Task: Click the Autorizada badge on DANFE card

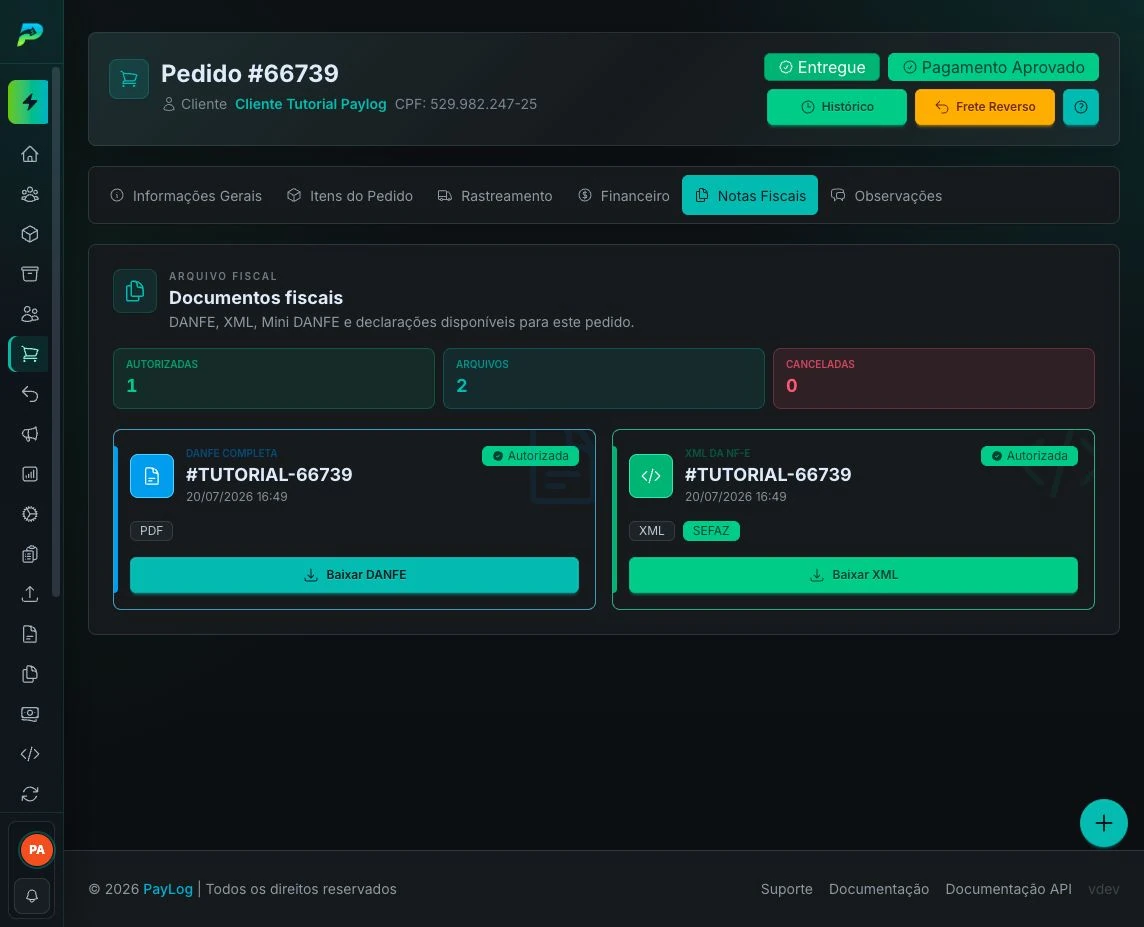Action: click(530, 456)
